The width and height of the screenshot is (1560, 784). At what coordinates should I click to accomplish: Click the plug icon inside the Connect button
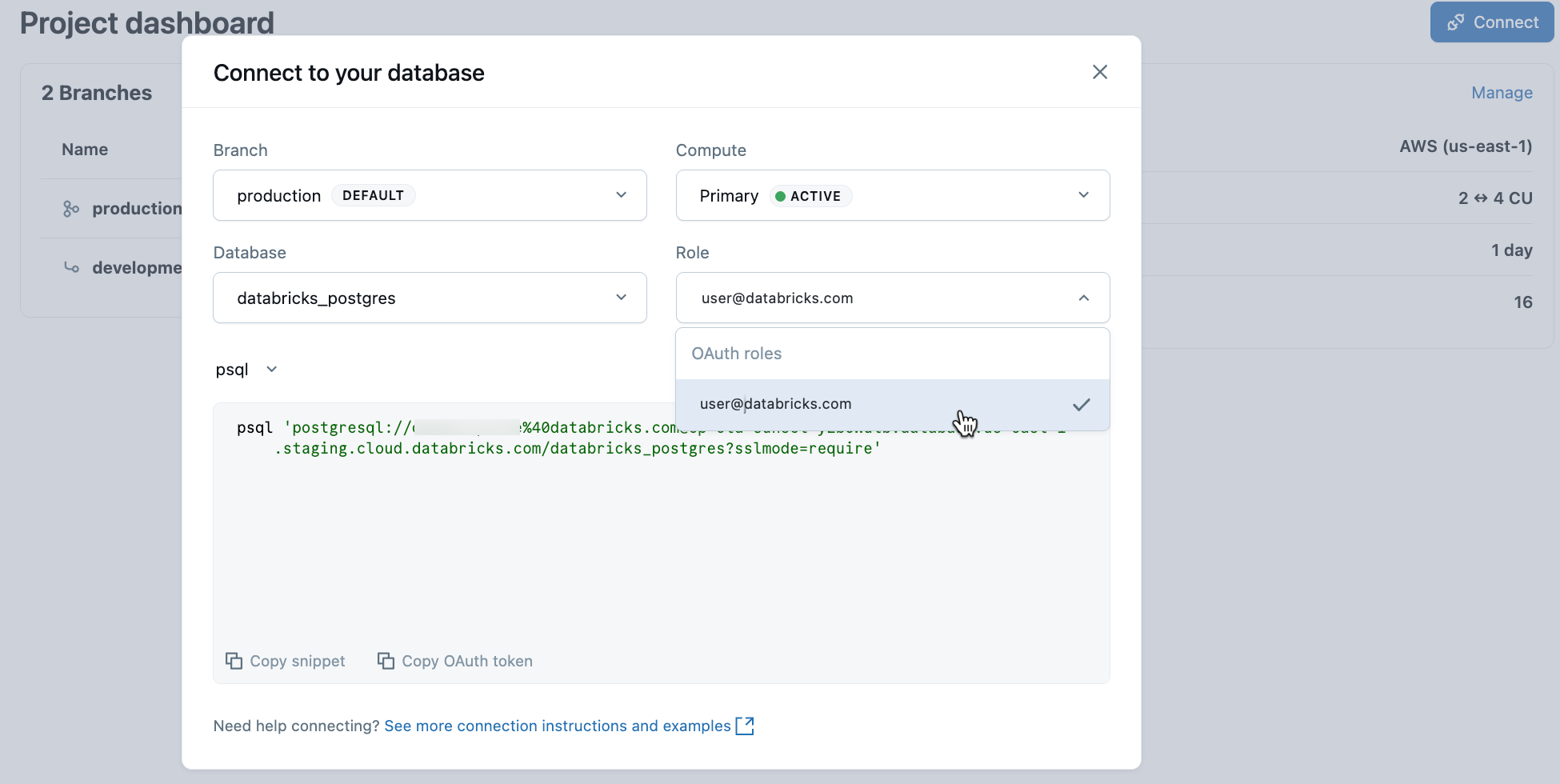point(1457,22)
